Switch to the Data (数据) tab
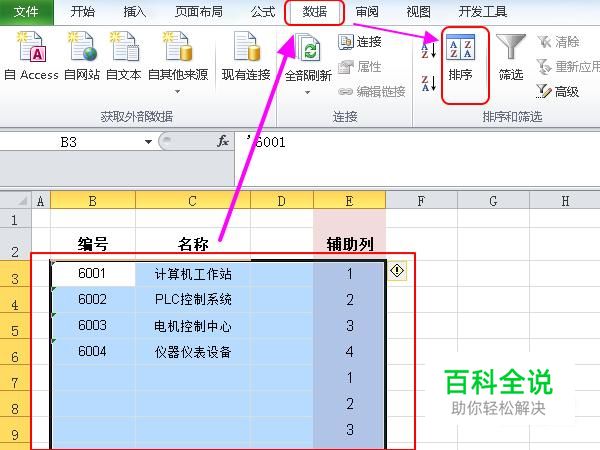Viewport: 600px width, 450px height. [315, 12]
